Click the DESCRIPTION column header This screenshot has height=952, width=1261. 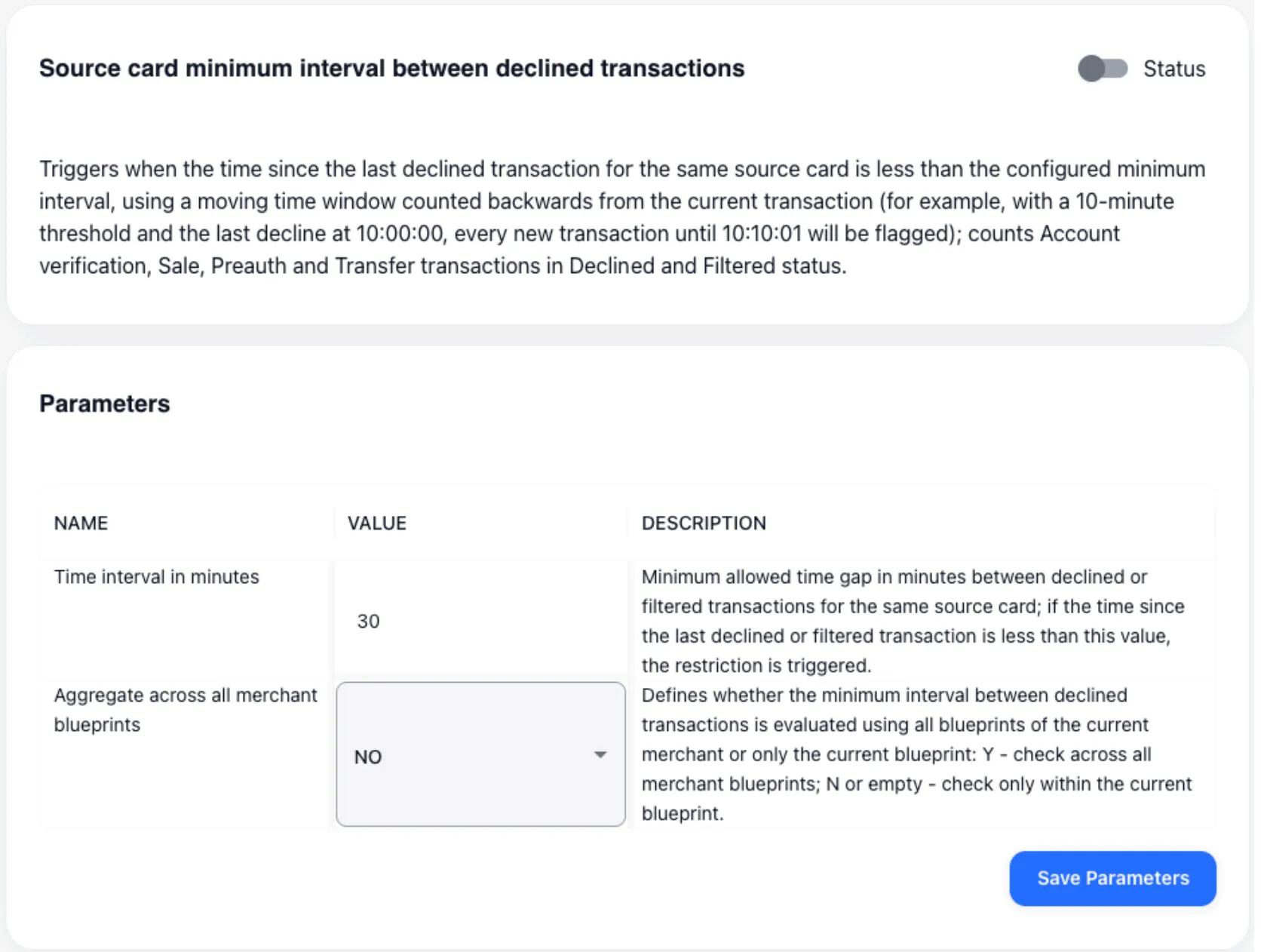click(x=703, y=523)
